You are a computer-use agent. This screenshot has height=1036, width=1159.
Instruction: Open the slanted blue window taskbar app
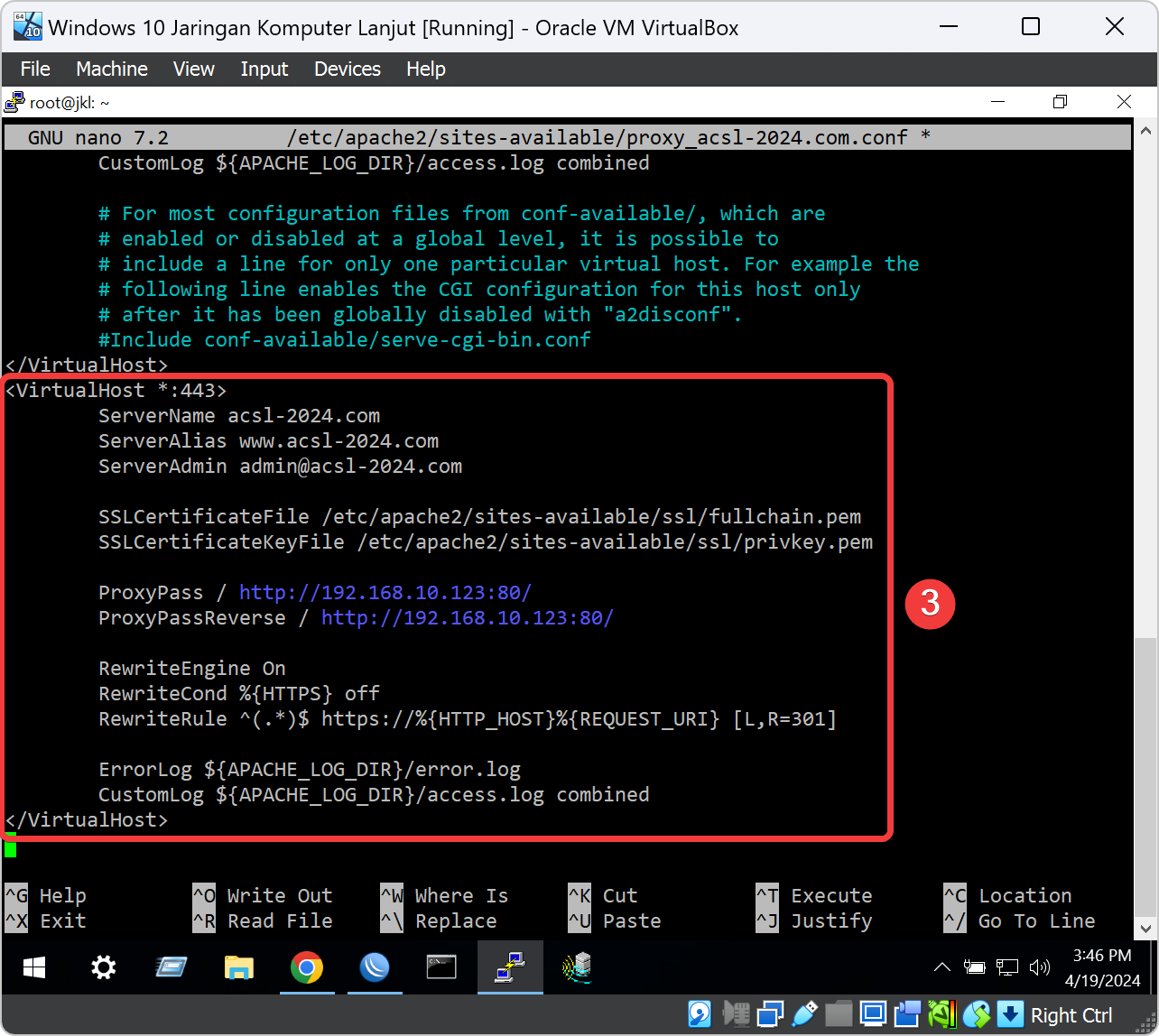click(172, 968)
